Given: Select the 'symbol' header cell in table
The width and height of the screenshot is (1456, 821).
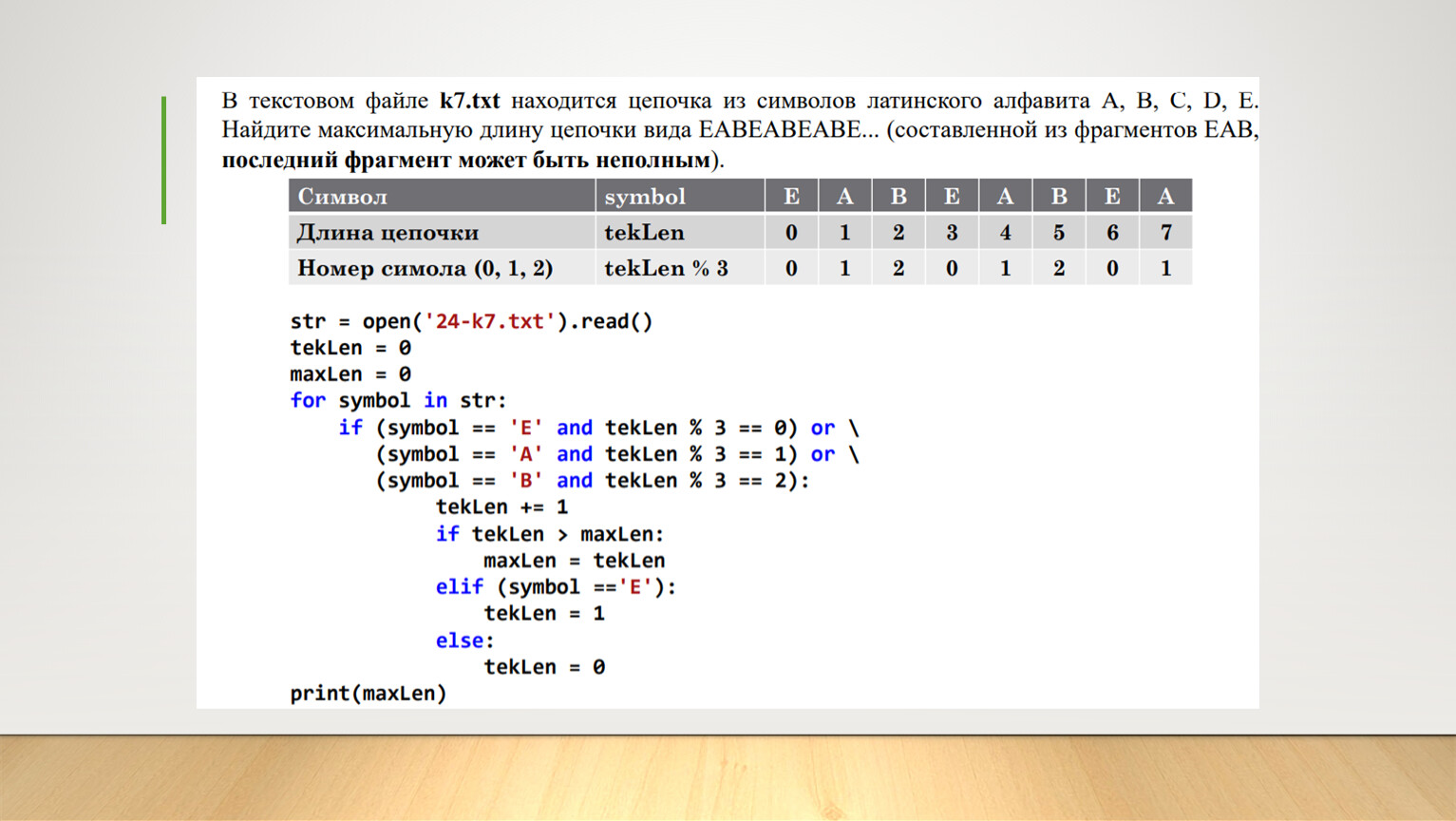Looking at the screenshot, I should tap(645, 197).
